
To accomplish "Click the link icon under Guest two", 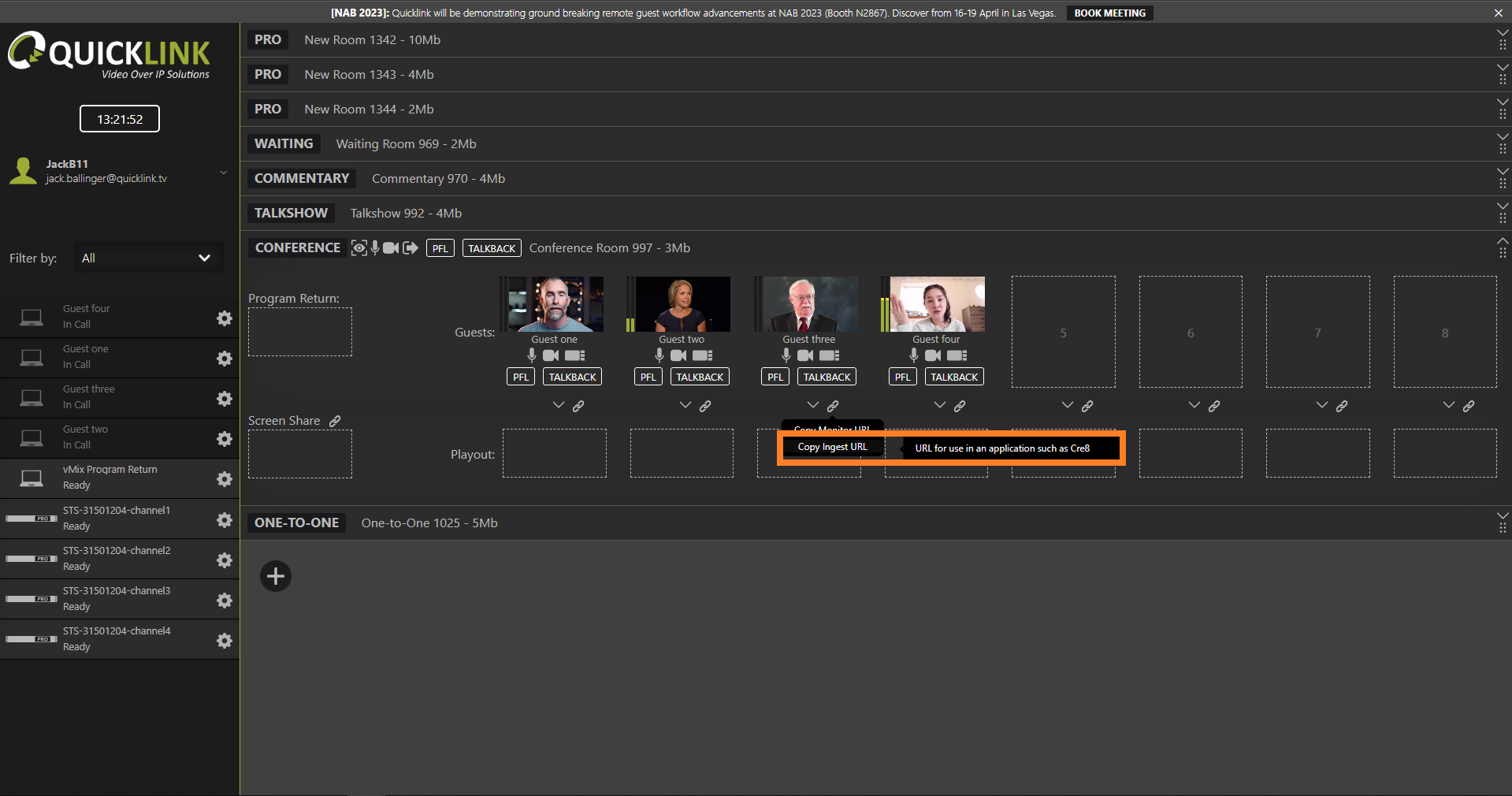I will coord(705,406).
